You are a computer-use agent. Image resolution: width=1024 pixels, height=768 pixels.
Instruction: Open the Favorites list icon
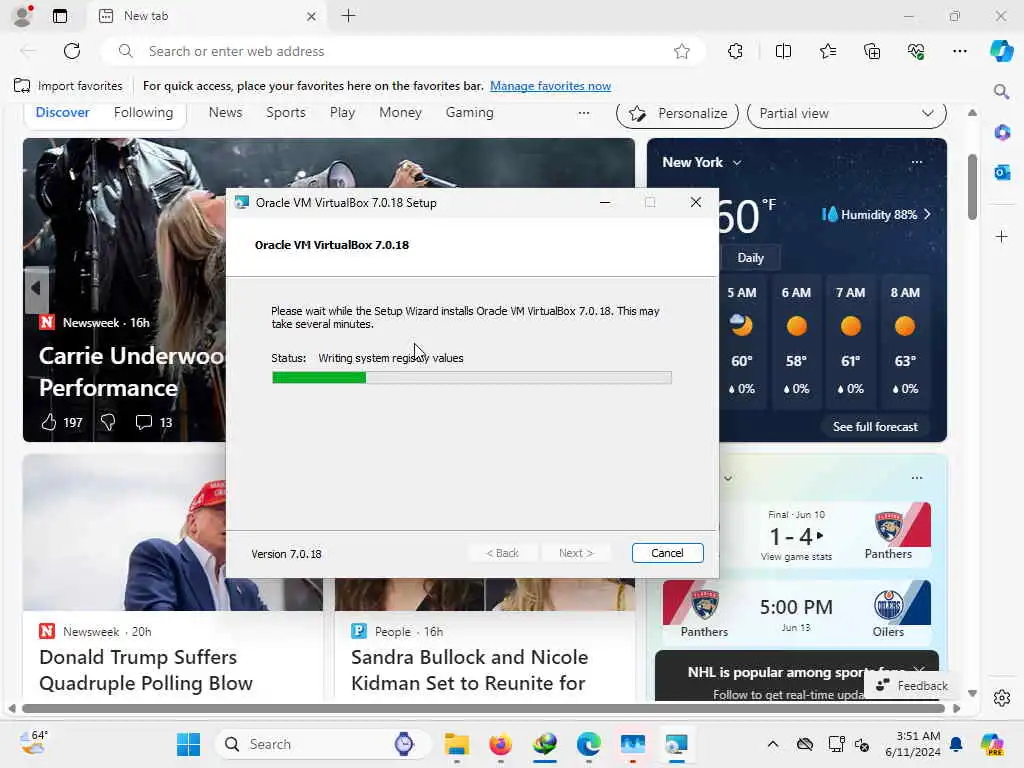(x=828, y=51)
